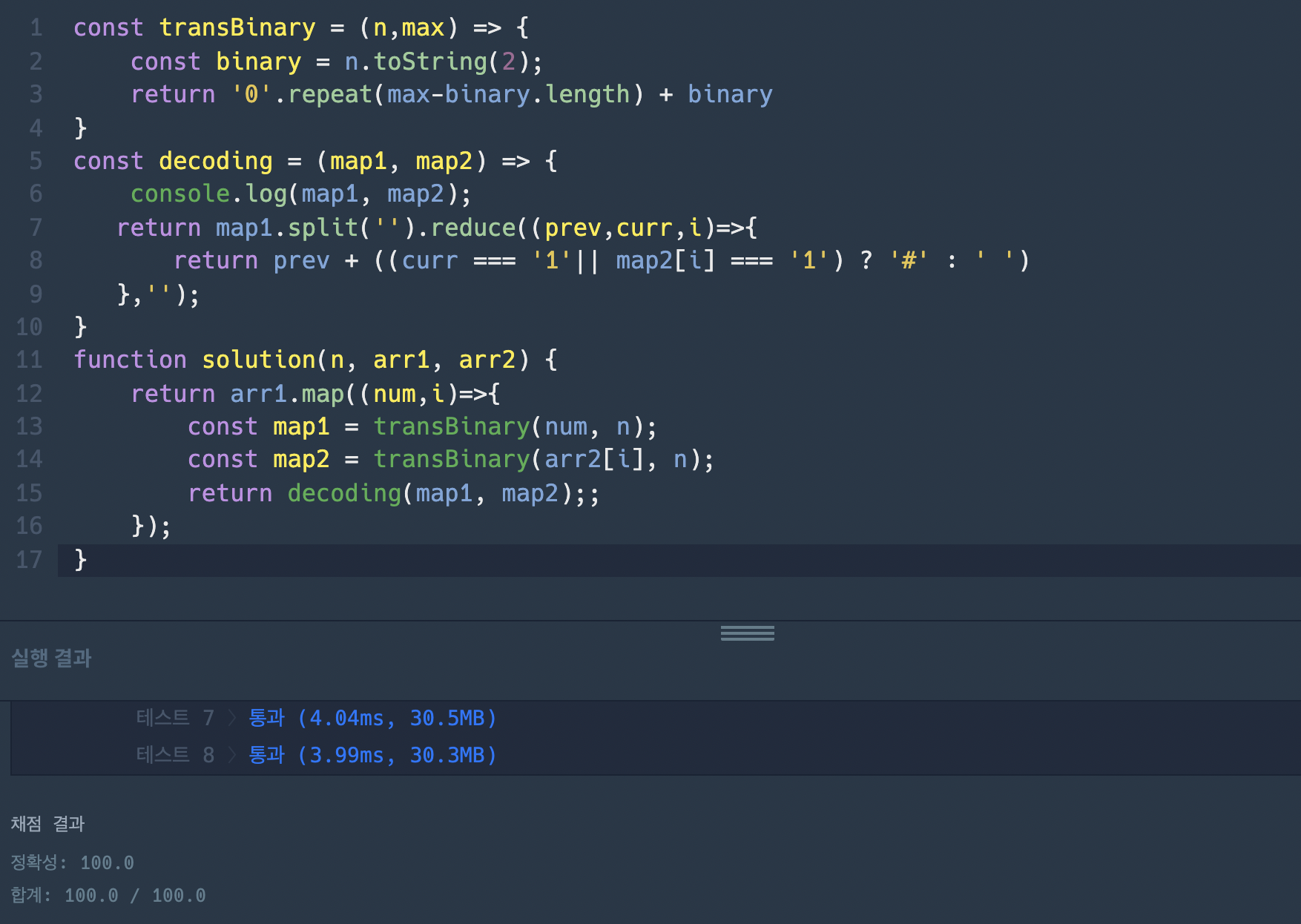Click the map1 constant on line 13

point(301,426)
